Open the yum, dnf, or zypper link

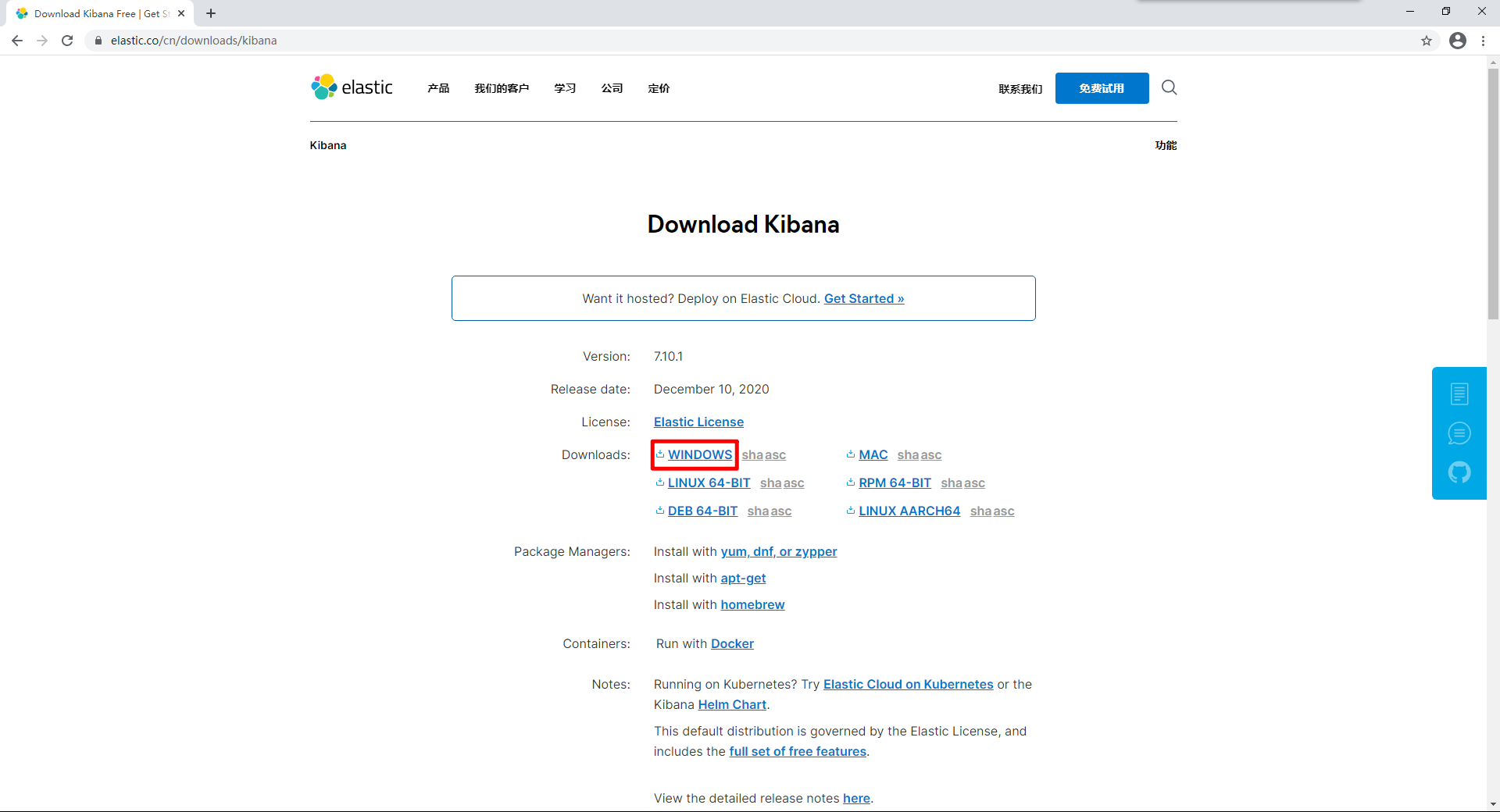[x=778, y=551]
